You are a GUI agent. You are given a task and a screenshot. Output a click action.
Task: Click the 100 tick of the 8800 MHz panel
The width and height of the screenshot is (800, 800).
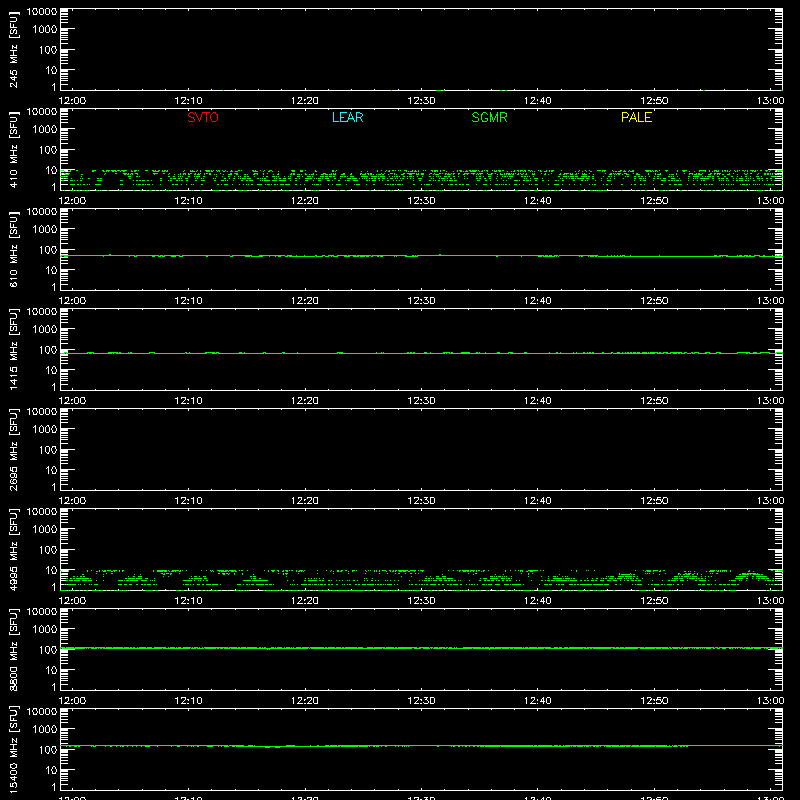point(48,650)
